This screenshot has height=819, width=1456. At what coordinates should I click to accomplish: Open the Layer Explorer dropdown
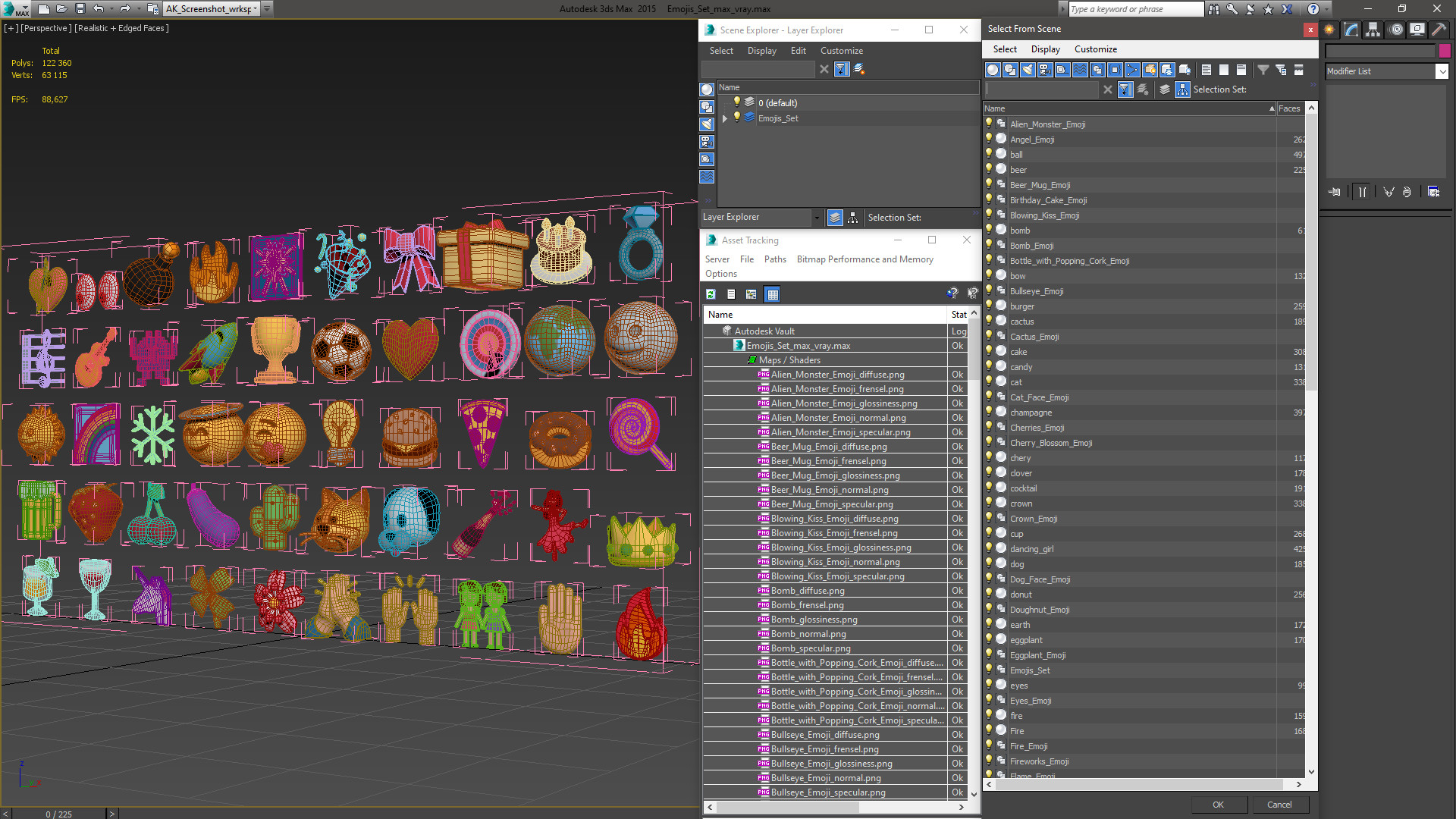(816, 218)
